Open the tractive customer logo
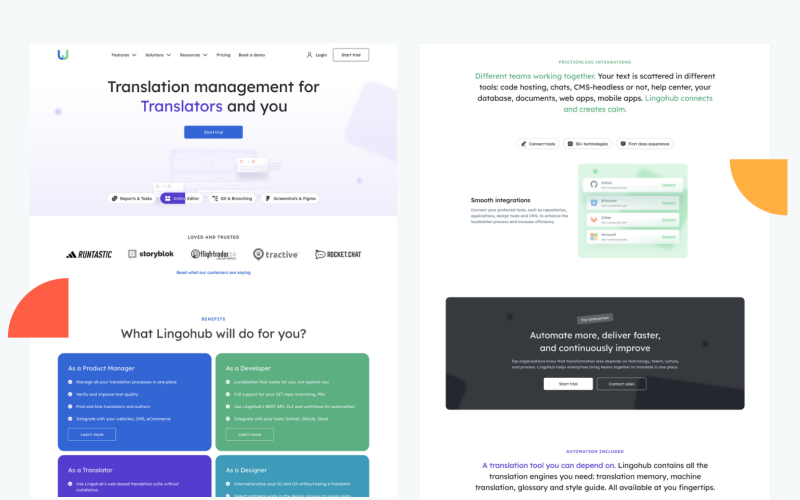Screen dimensions: 800x500 pyautogui.click(x=276, y=254)
